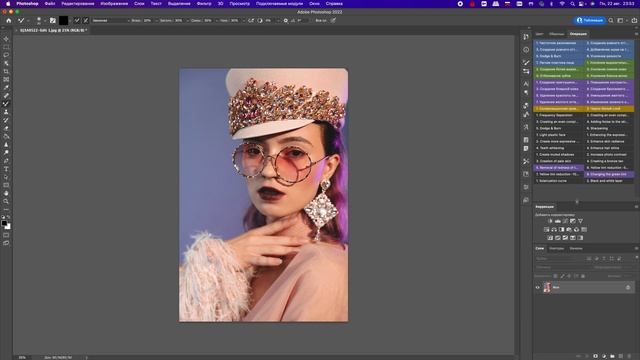The height and width of the screenshot is (360, 640).
Task: Select the Horizontal Type tool
Action: click(x=6, y=169)
